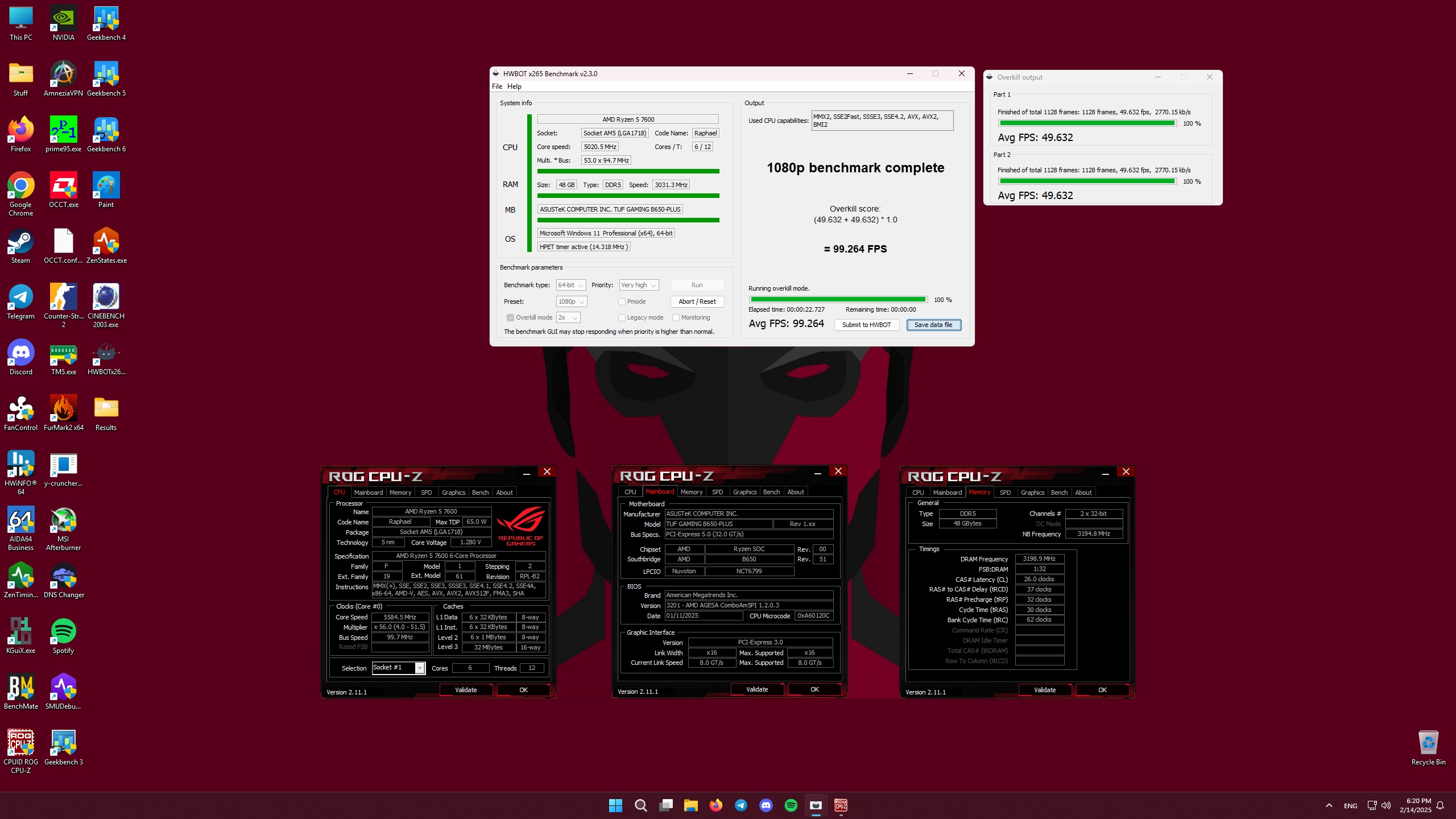Open Bench tab in left CPU-Z window
This screenshot has height=819, width=1456.
(x=480, y=493)
